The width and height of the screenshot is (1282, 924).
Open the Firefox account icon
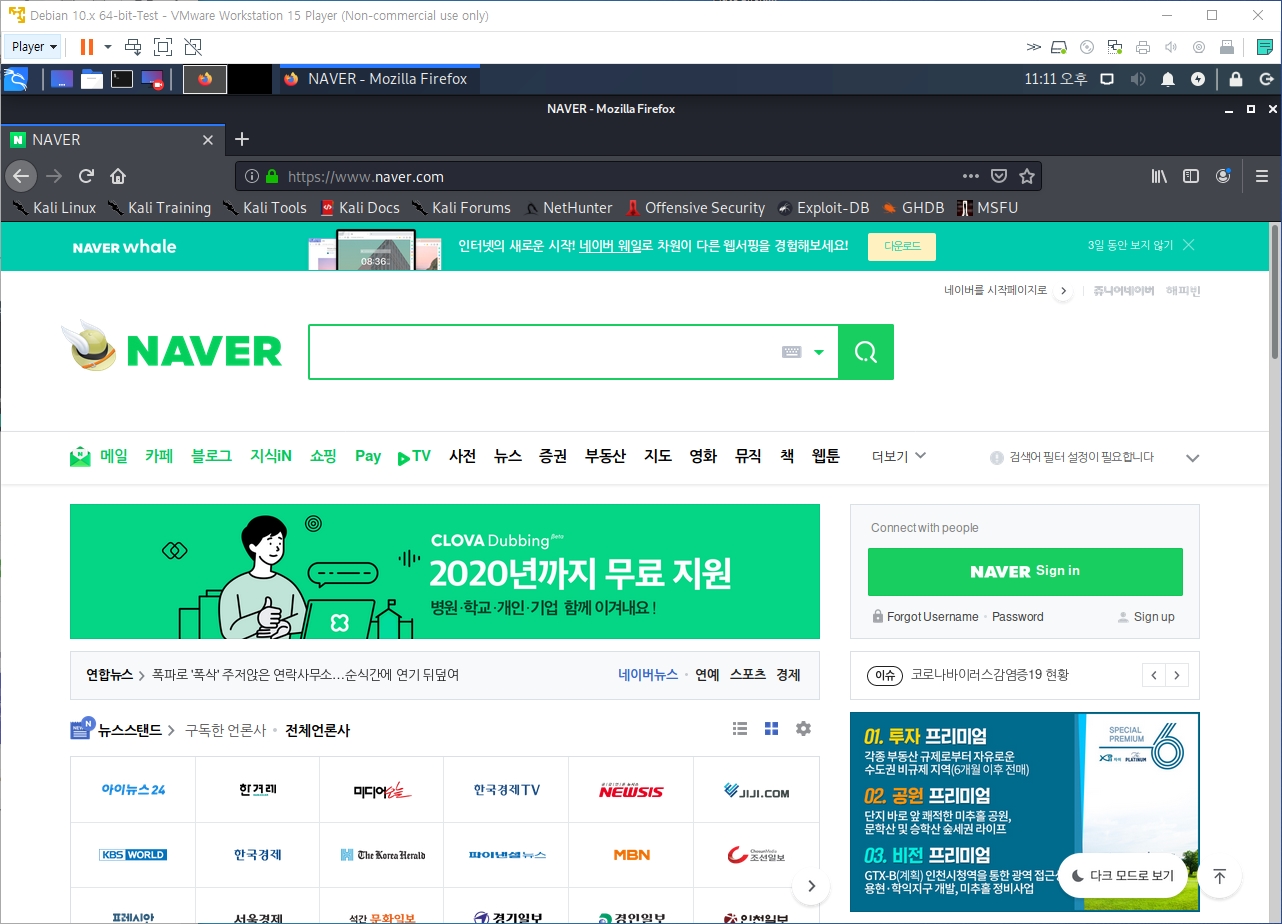(1223, 176)
